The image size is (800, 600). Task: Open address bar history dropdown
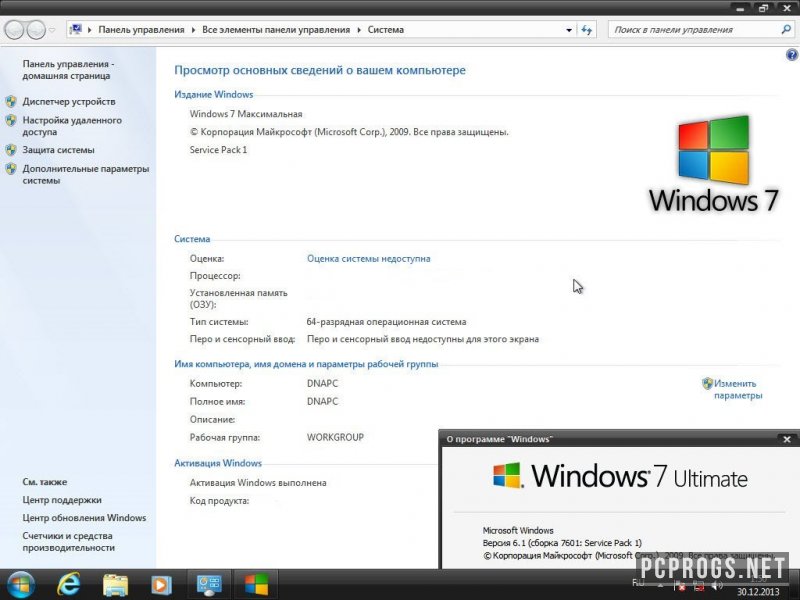pos(569,30)
